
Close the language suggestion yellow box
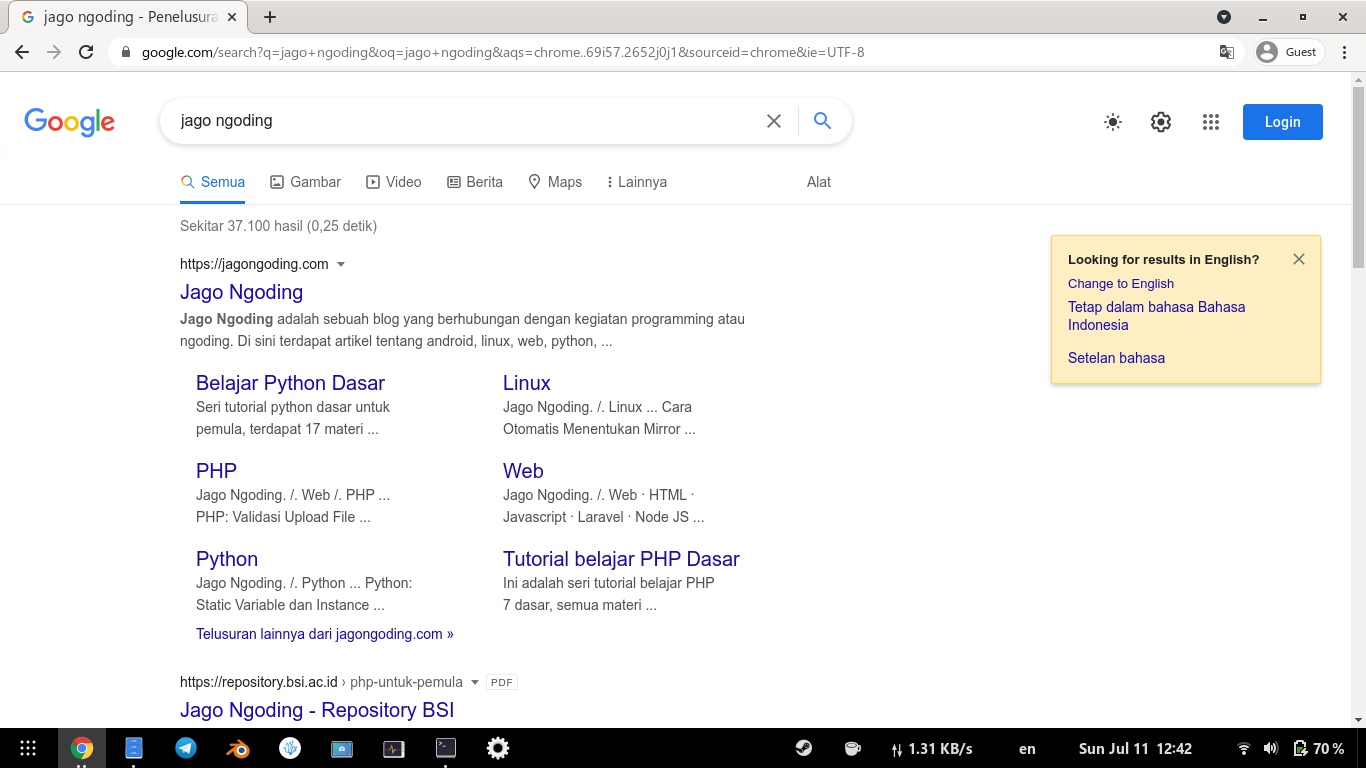pos(1298,259)
